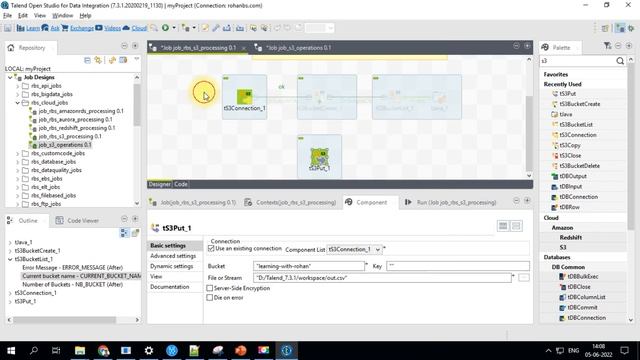Pick tS3BucketDelete in the Palette

pos(580,166)
